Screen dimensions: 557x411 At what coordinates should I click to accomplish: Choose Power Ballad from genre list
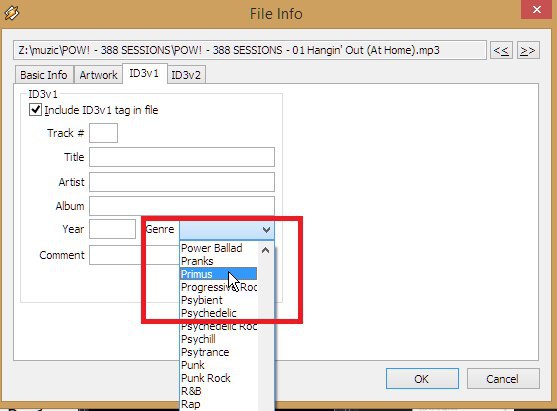218,248
